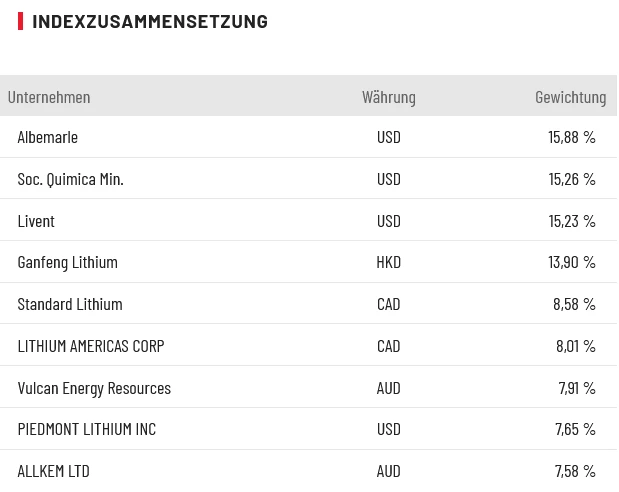Sort by the Währung column header
The image size is (619, 492).
388,97
